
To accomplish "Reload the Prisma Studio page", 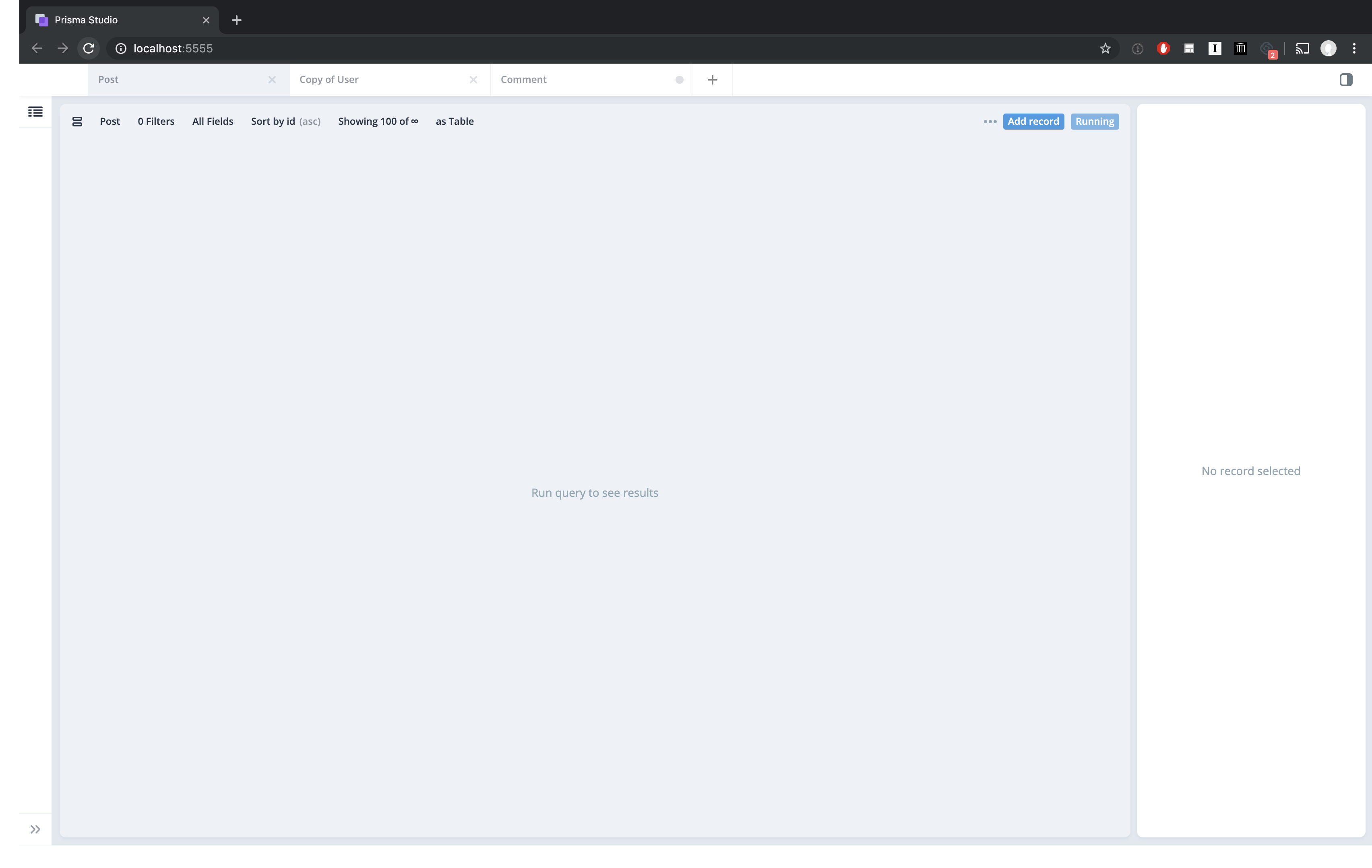I will 88,48.
